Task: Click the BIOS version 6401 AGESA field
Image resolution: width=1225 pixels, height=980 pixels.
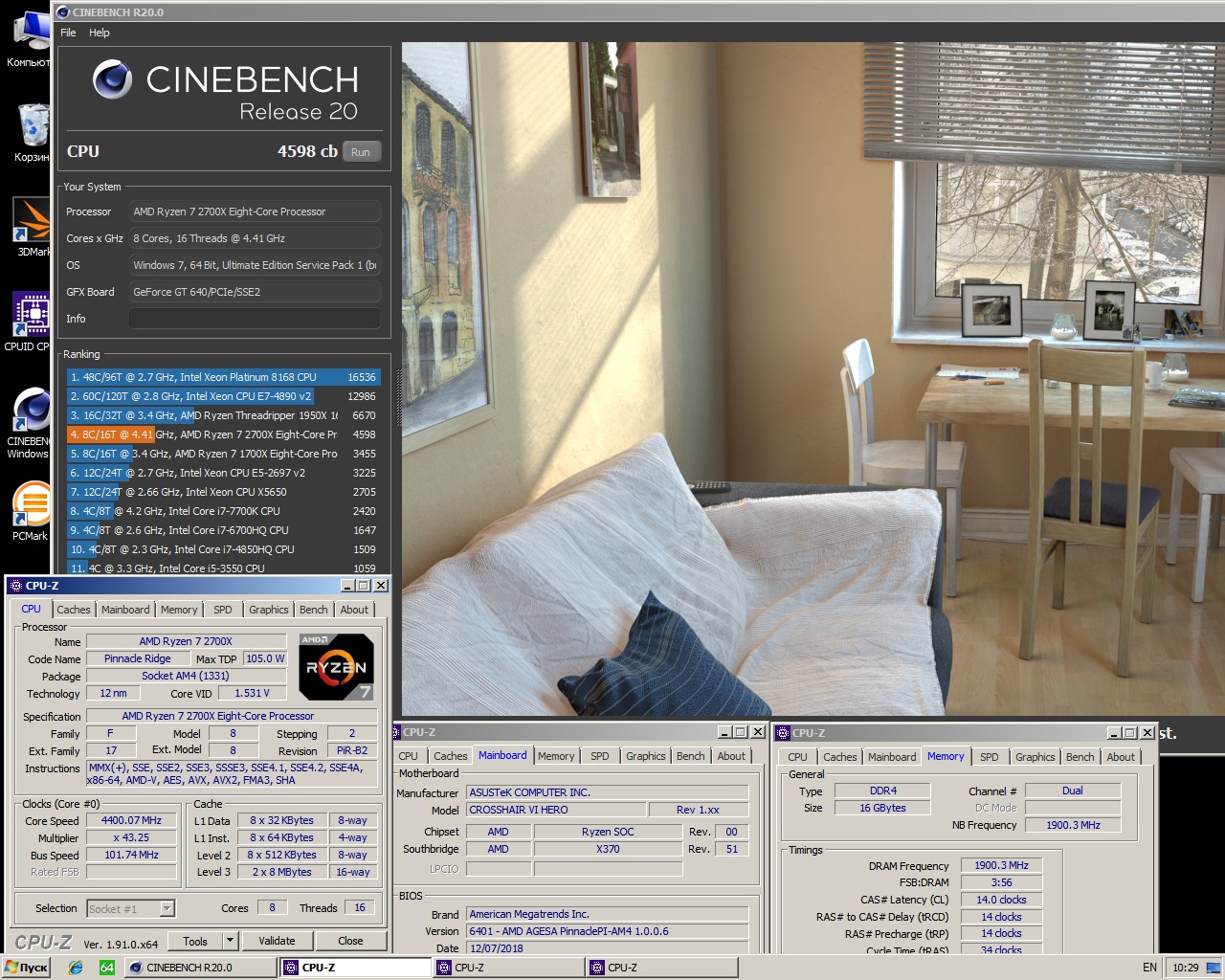Action: pos(607,931)
